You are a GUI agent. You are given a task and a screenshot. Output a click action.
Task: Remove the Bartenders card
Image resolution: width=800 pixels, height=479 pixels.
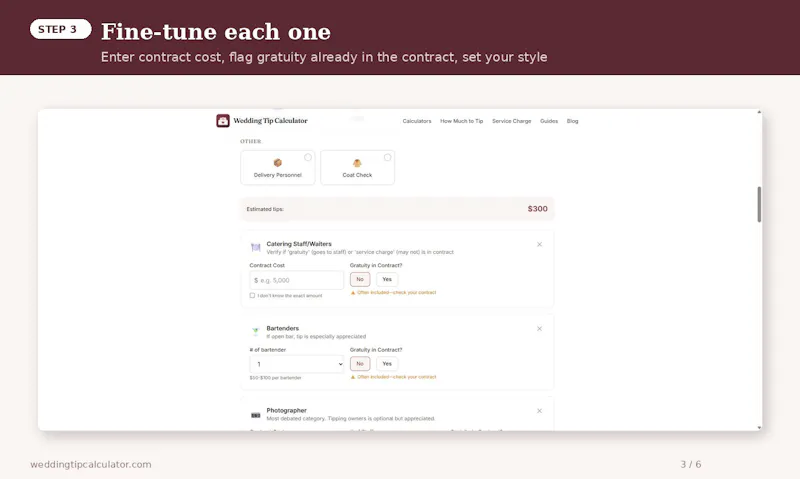pyautogui.click(x=539, y=329)
